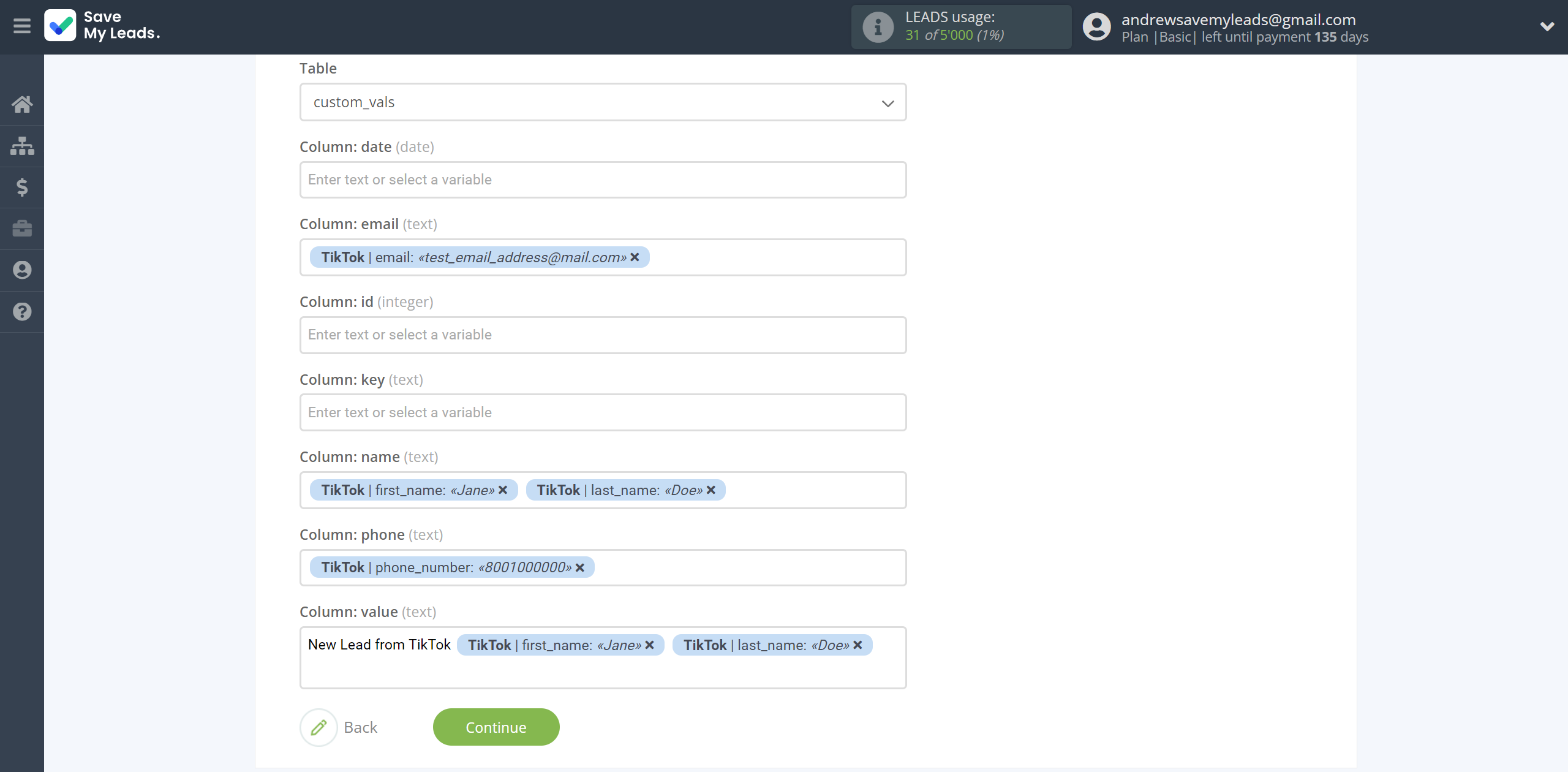Open the hamburger menu

(22, 26)
